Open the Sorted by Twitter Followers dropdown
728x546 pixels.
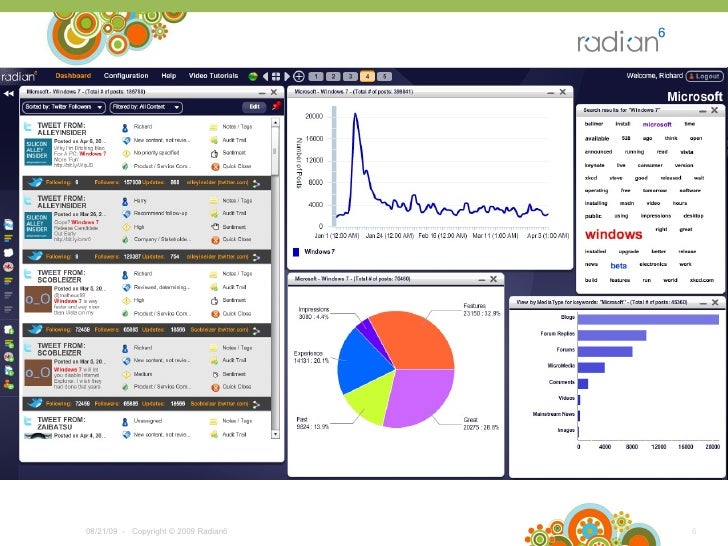coord(64,107)
